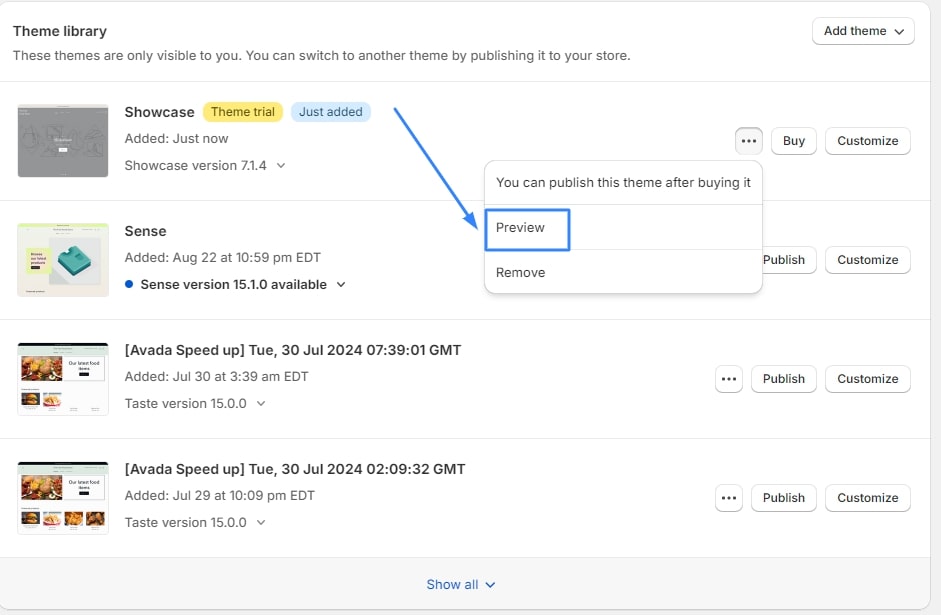Viewport: 941px width, 615px height.
Task: Open thumbnail of Avada 02:09:32 GMT theme
Action: 63,498
